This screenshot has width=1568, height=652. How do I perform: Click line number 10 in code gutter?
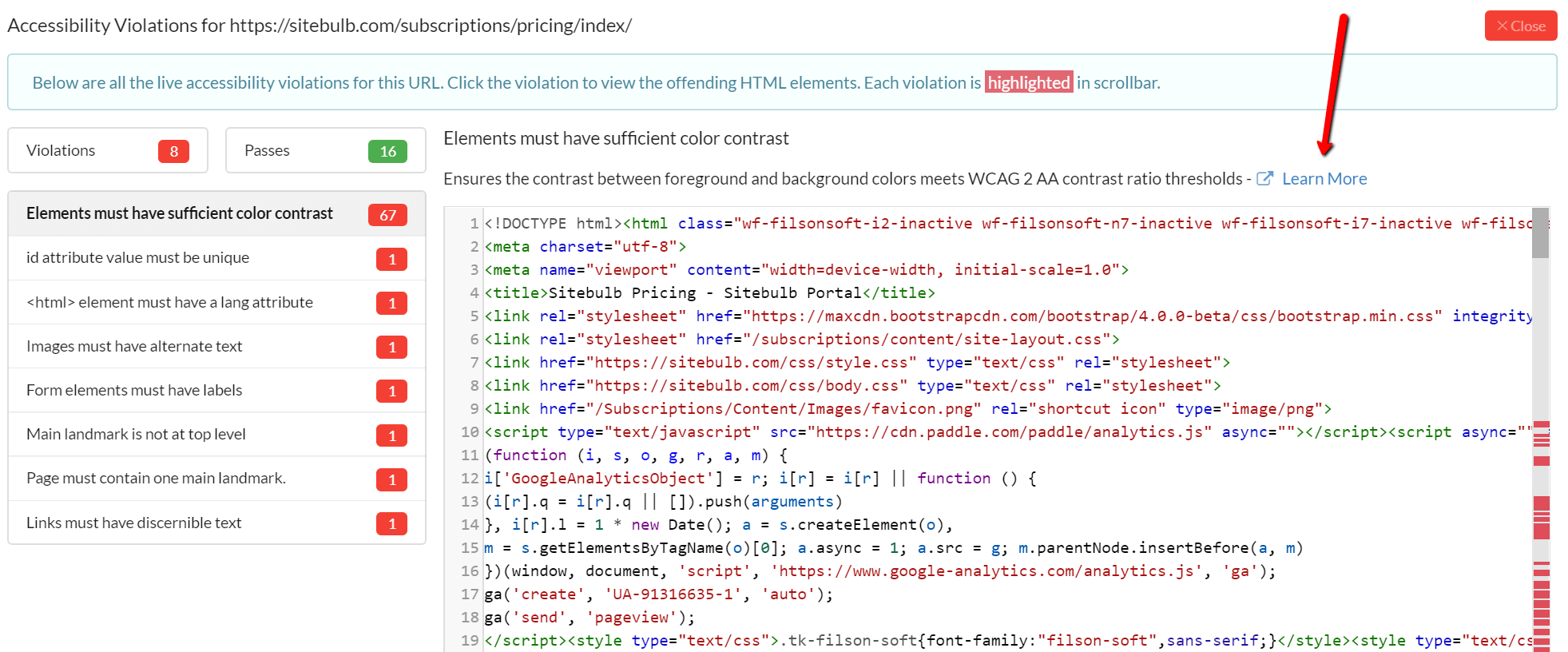[x=470, y=431]
